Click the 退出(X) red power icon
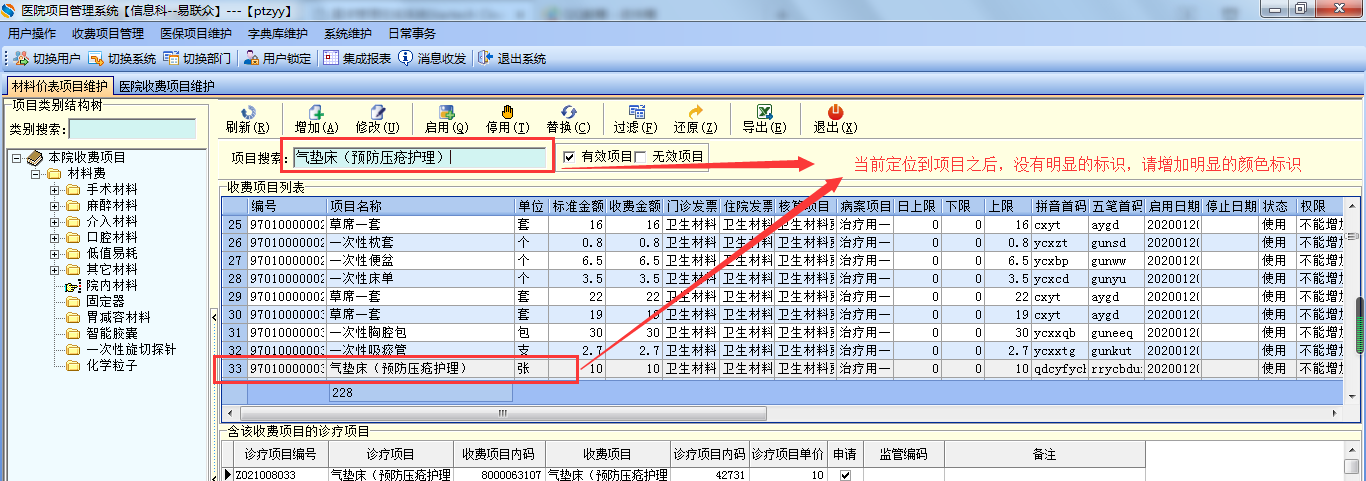 (835, 112)
